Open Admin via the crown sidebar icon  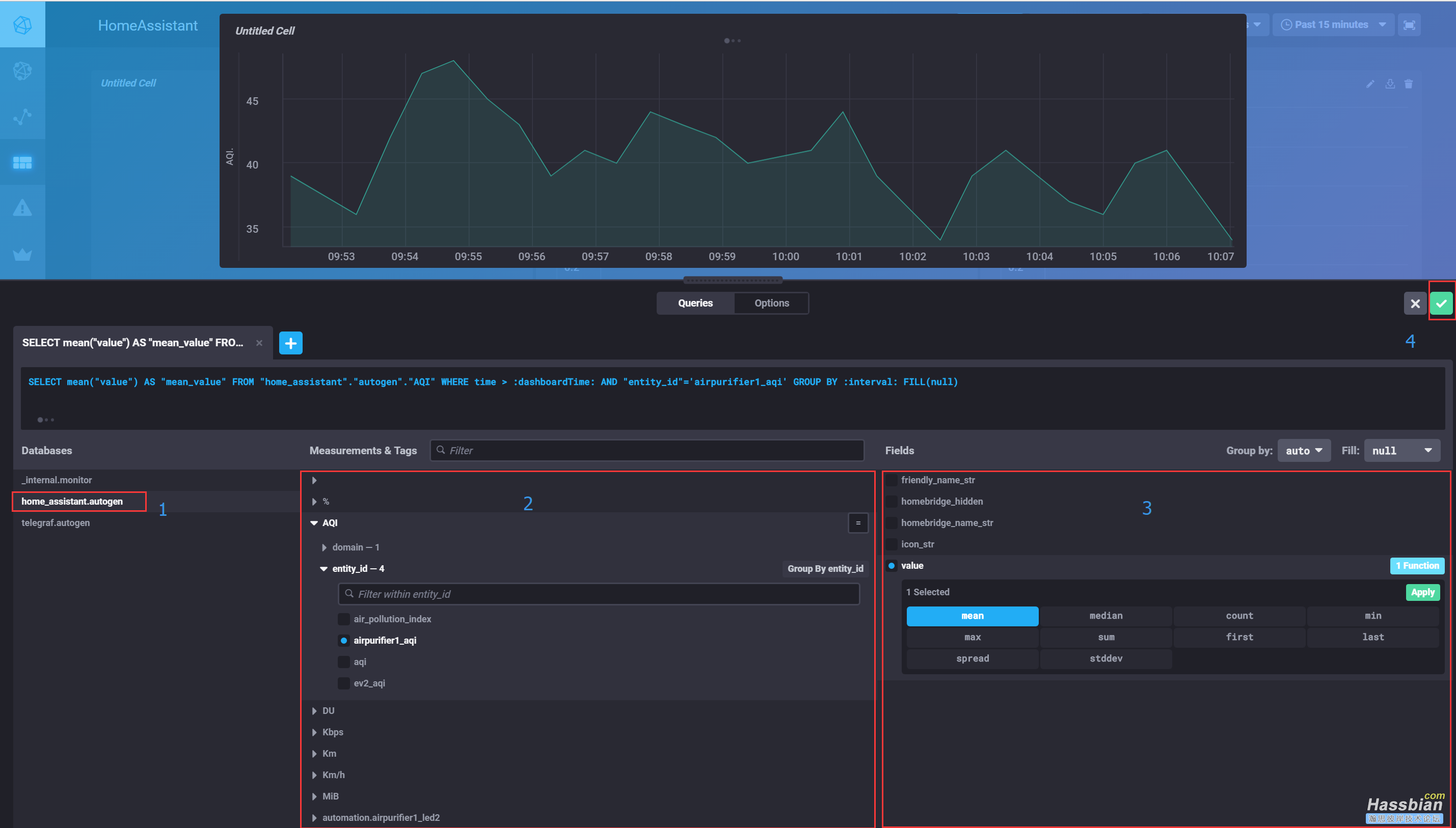point(22,254)
